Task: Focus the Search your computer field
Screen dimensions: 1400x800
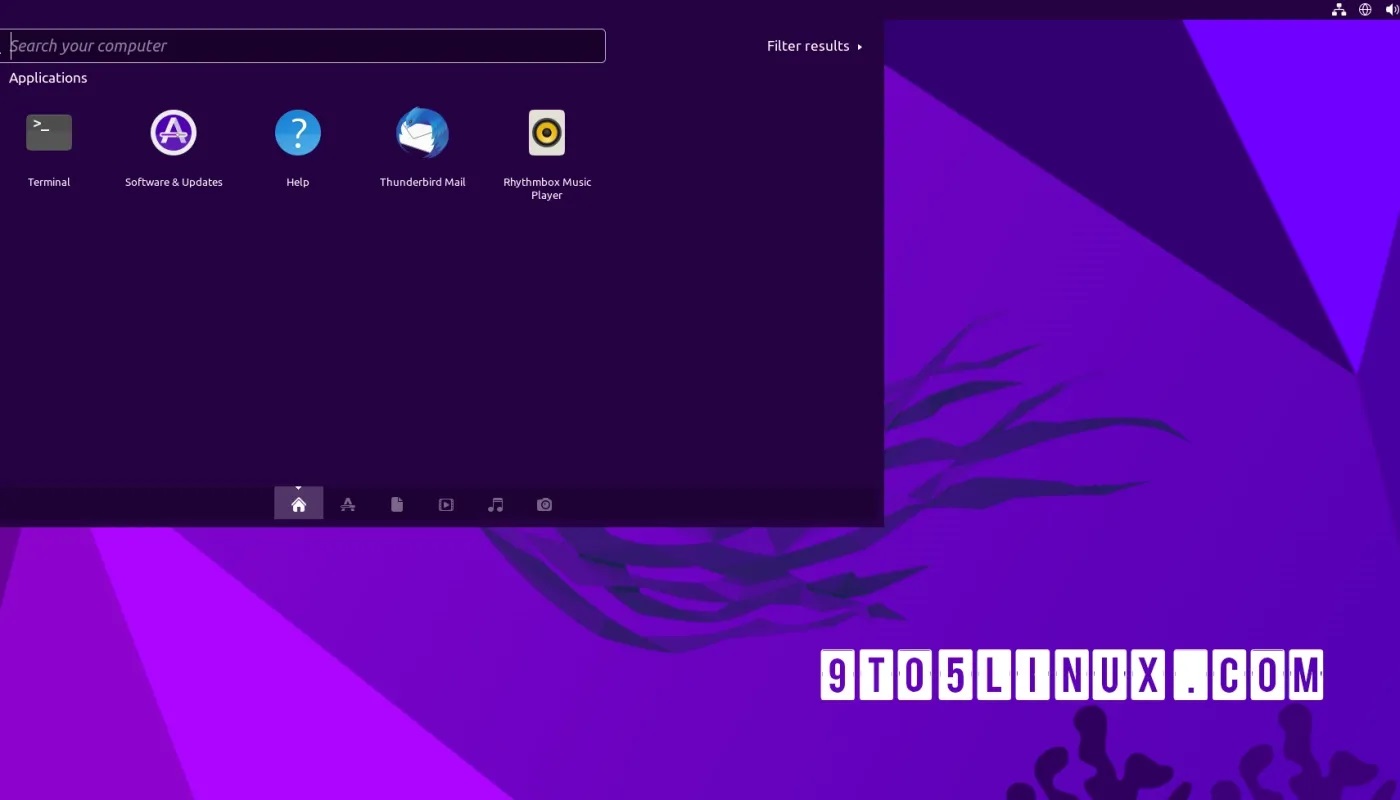Action: coord(303,46)
